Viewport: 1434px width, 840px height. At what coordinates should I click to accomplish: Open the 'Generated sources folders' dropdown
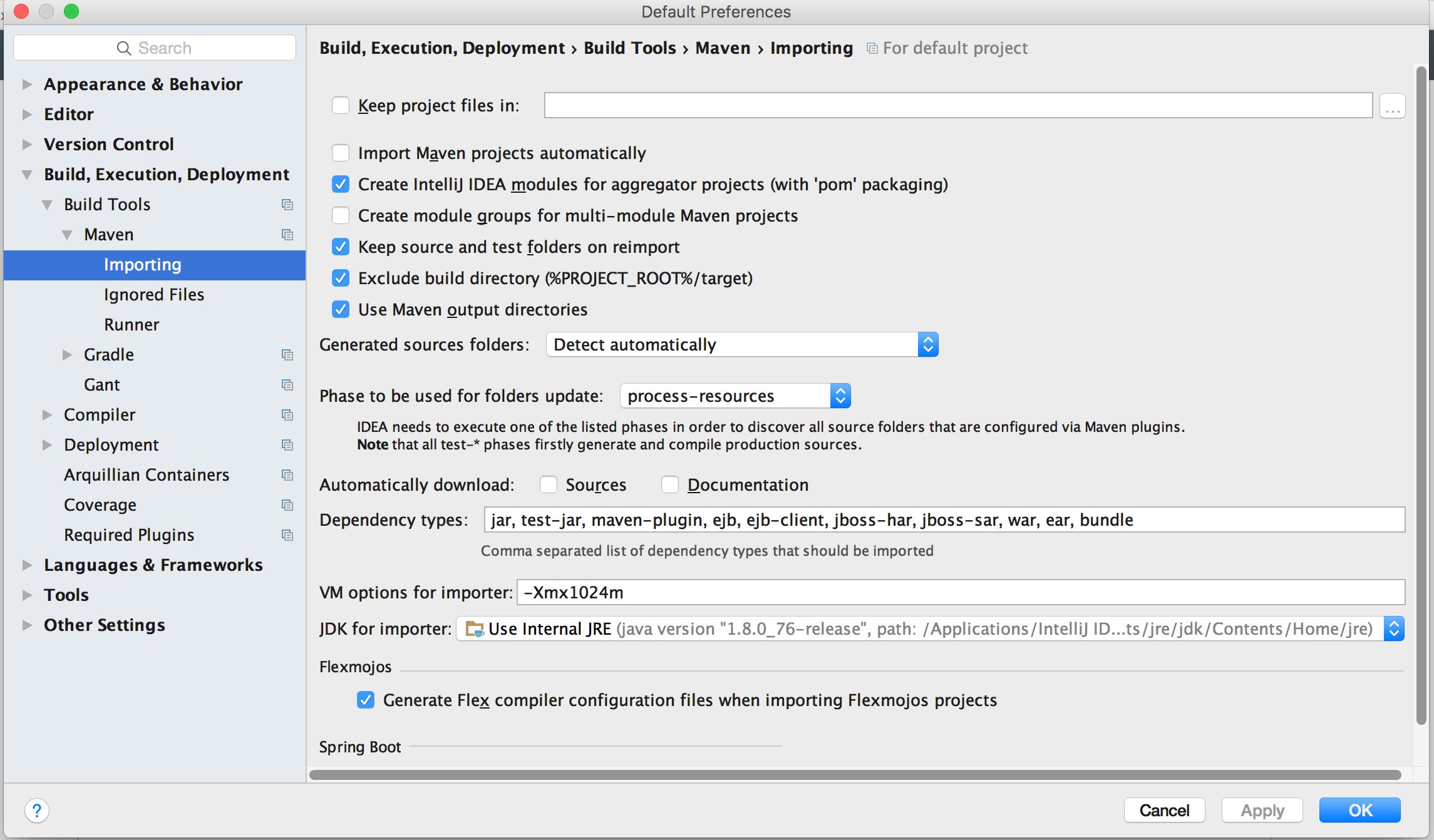[x=742, y=344]
